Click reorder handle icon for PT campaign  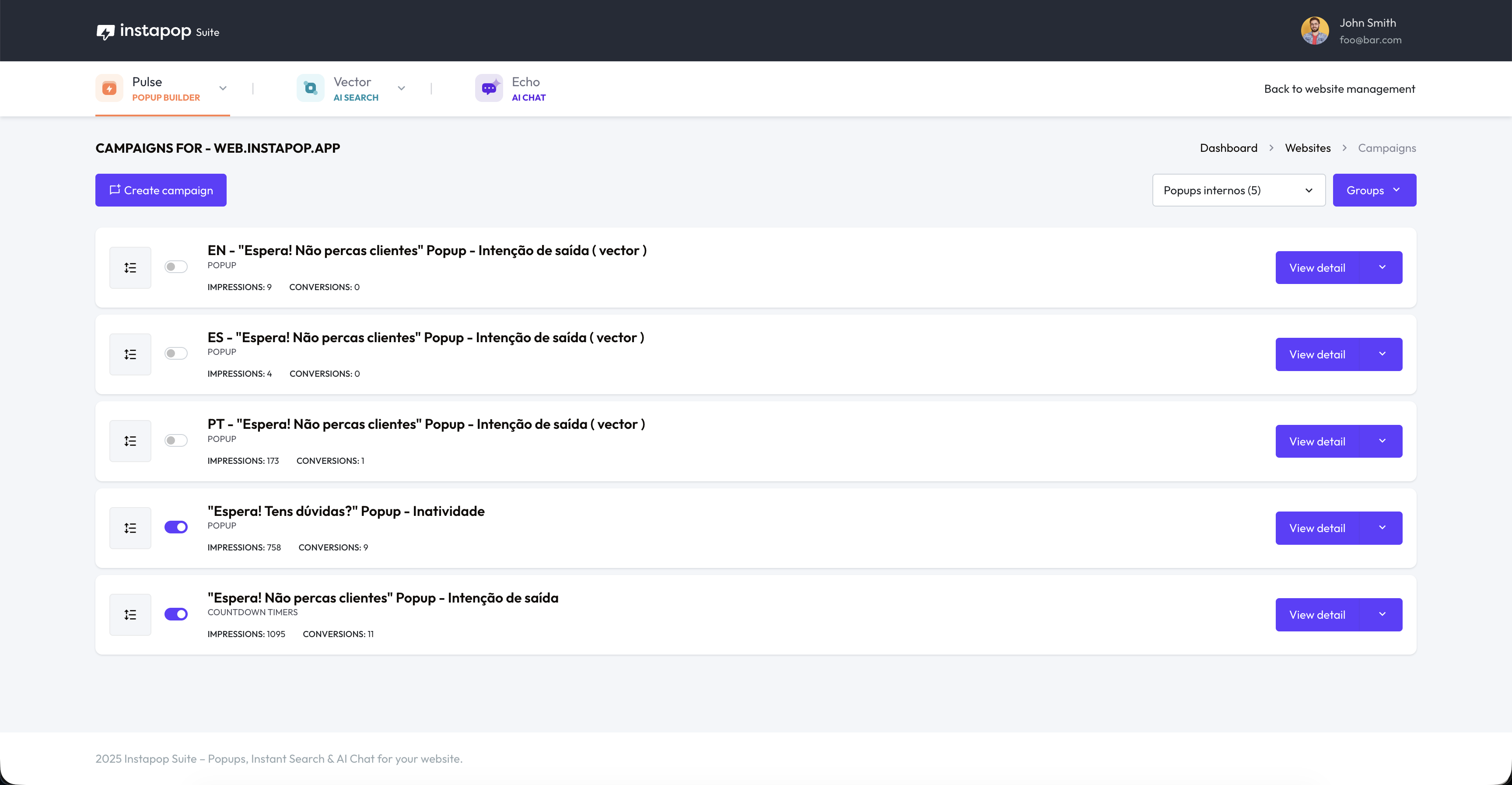[130, 441]
